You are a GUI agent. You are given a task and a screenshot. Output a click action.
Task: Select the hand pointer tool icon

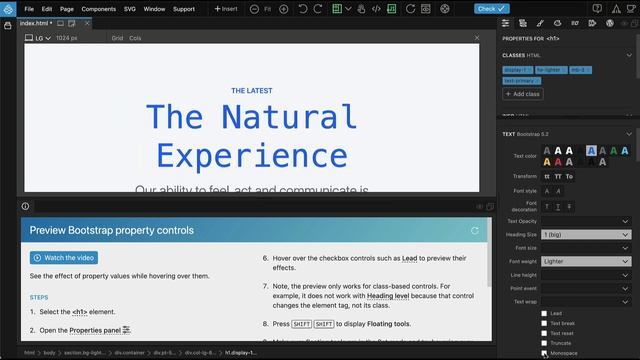coord(361,9)
